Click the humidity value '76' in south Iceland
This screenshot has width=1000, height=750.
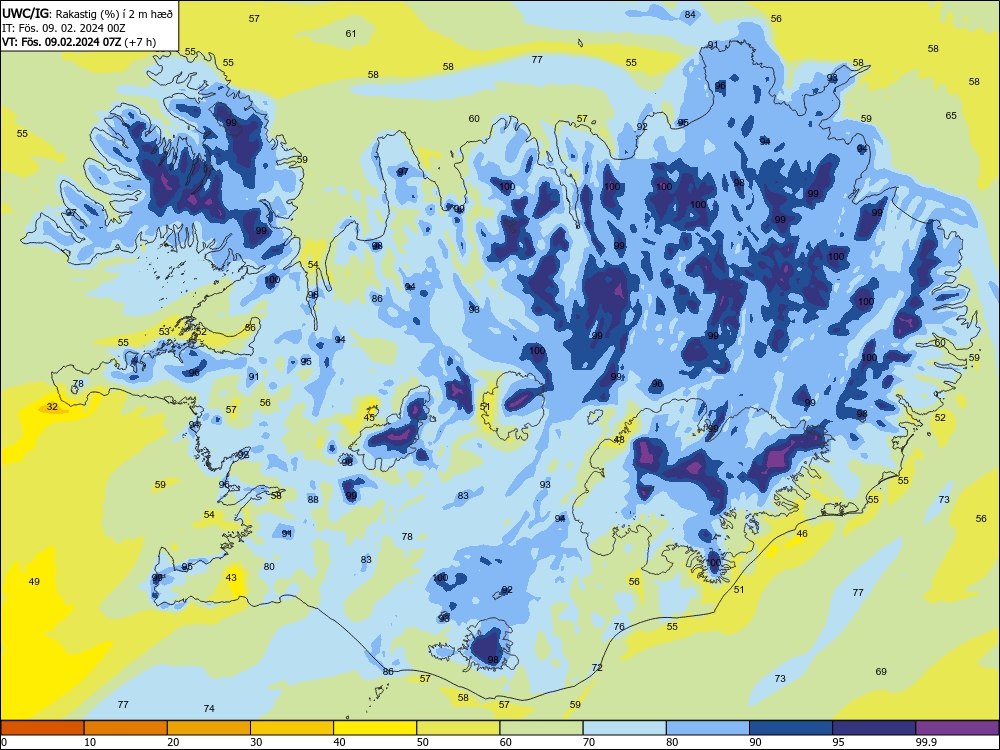[619, 626]
